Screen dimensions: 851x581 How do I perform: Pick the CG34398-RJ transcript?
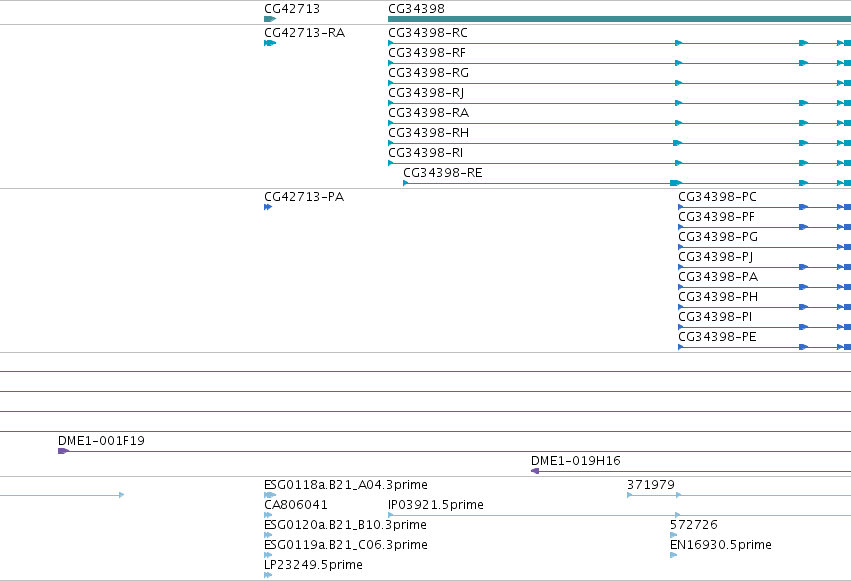click(426, 93)
